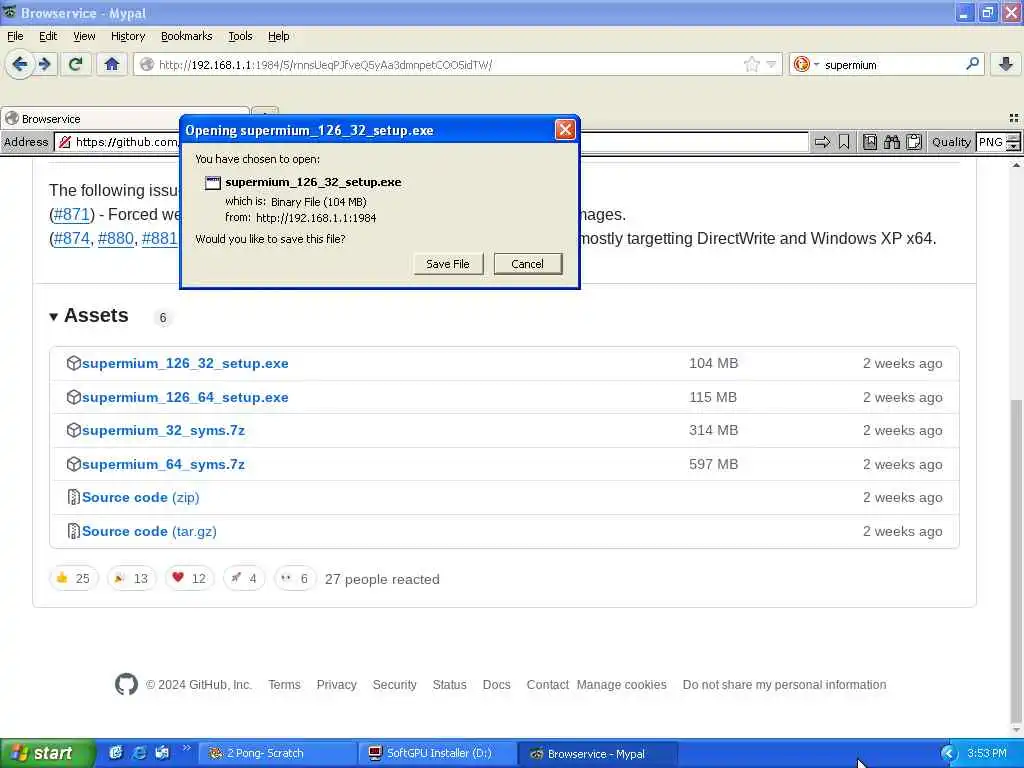Viewport: 1024px width, 768px height.
Task: Click package icon beside supermium_32_syms.7z
Action: (x=73, y=430)
